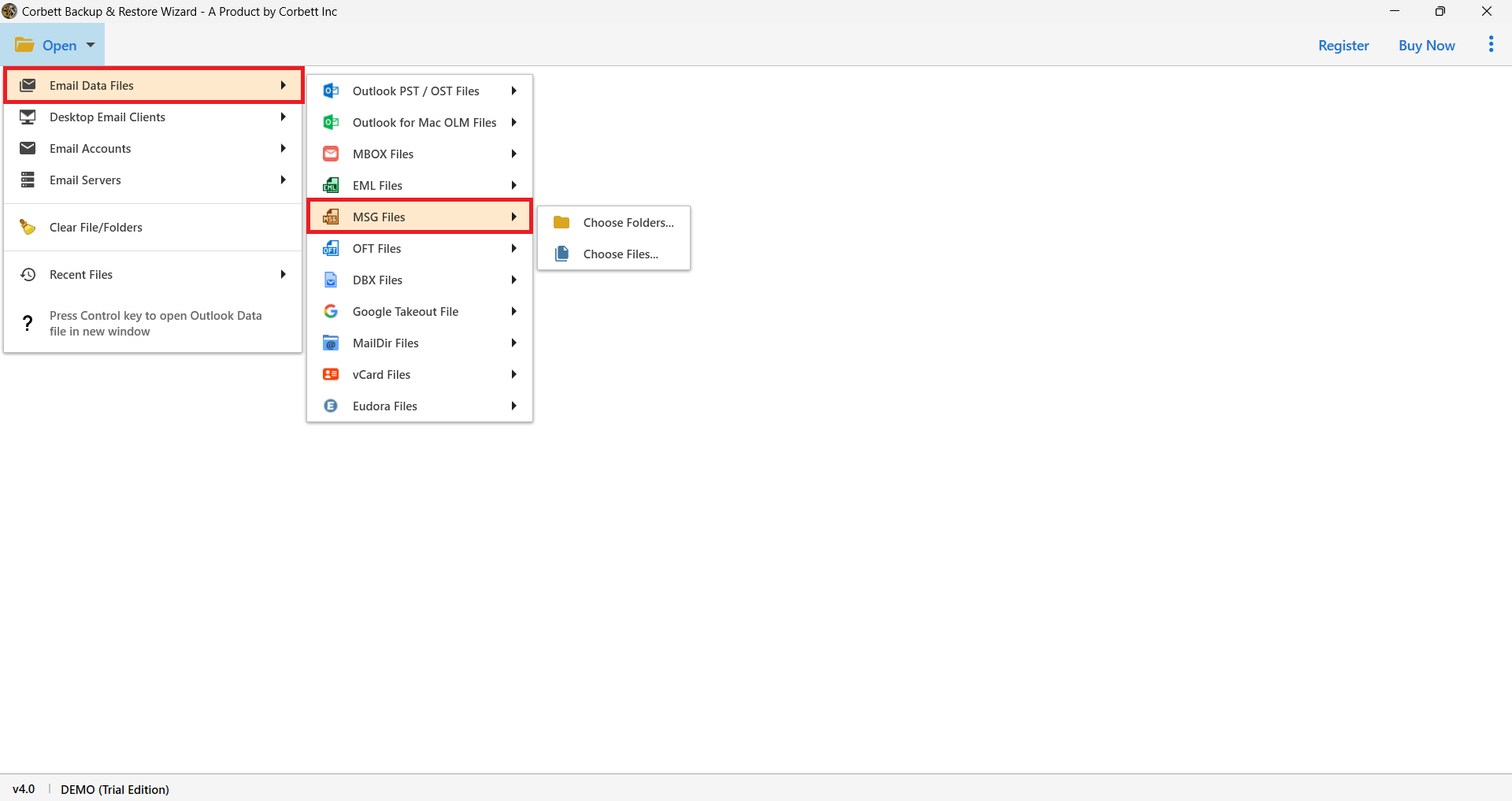Click the DBX Files icon

[x=331, y=280]
